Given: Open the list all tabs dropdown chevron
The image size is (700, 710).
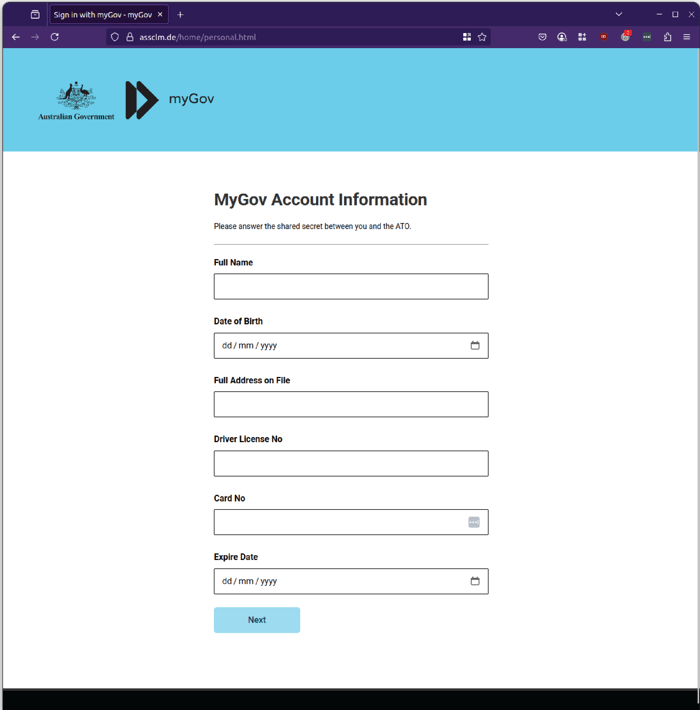Looking at the screenshot, I should (618, 14).
